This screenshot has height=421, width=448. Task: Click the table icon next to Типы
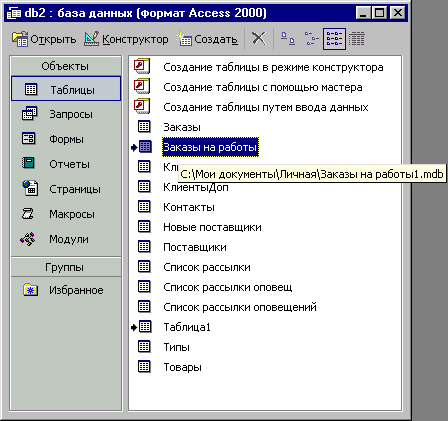coord(144,347)
